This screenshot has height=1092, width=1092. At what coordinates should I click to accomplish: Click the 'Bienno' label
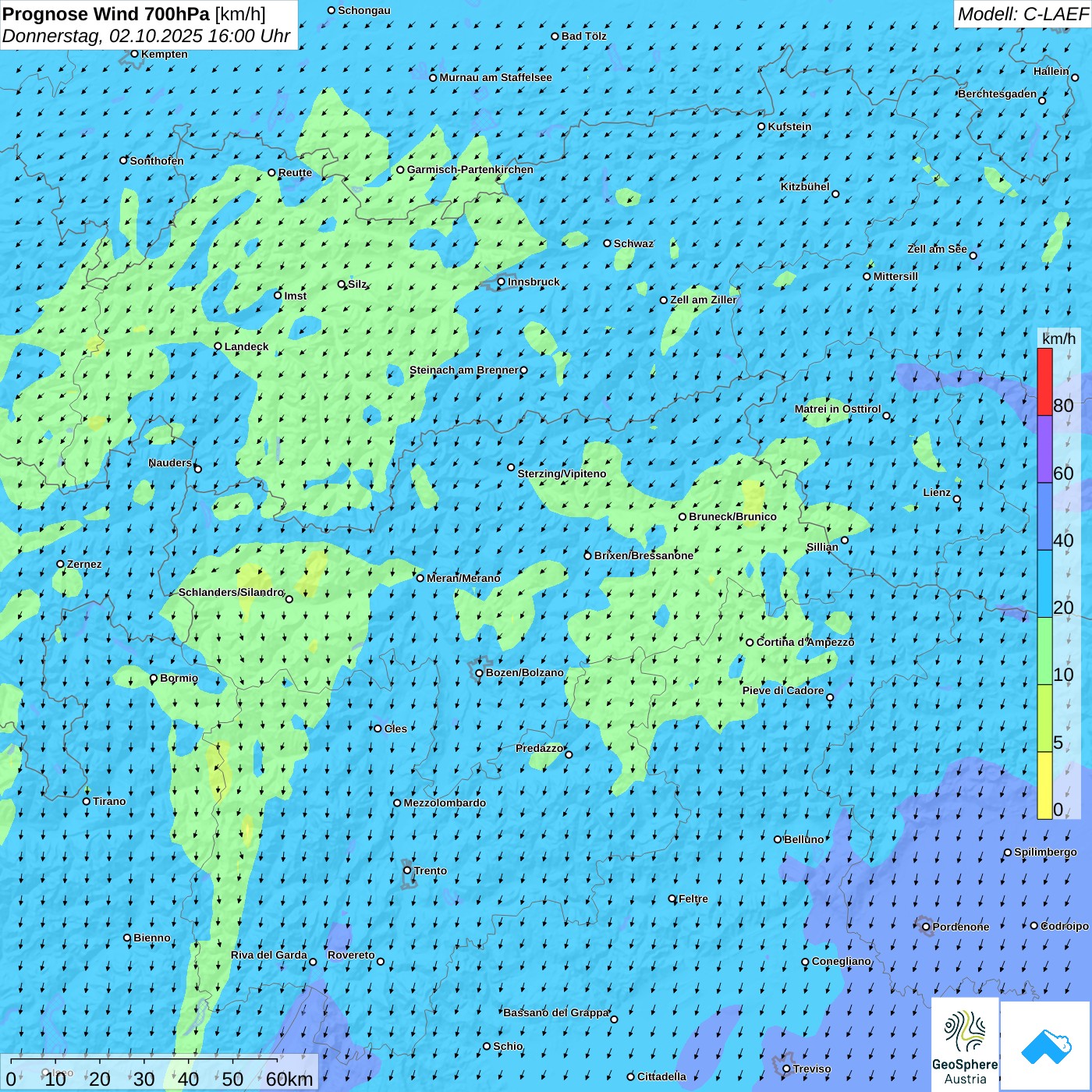(x=152, y=938)
